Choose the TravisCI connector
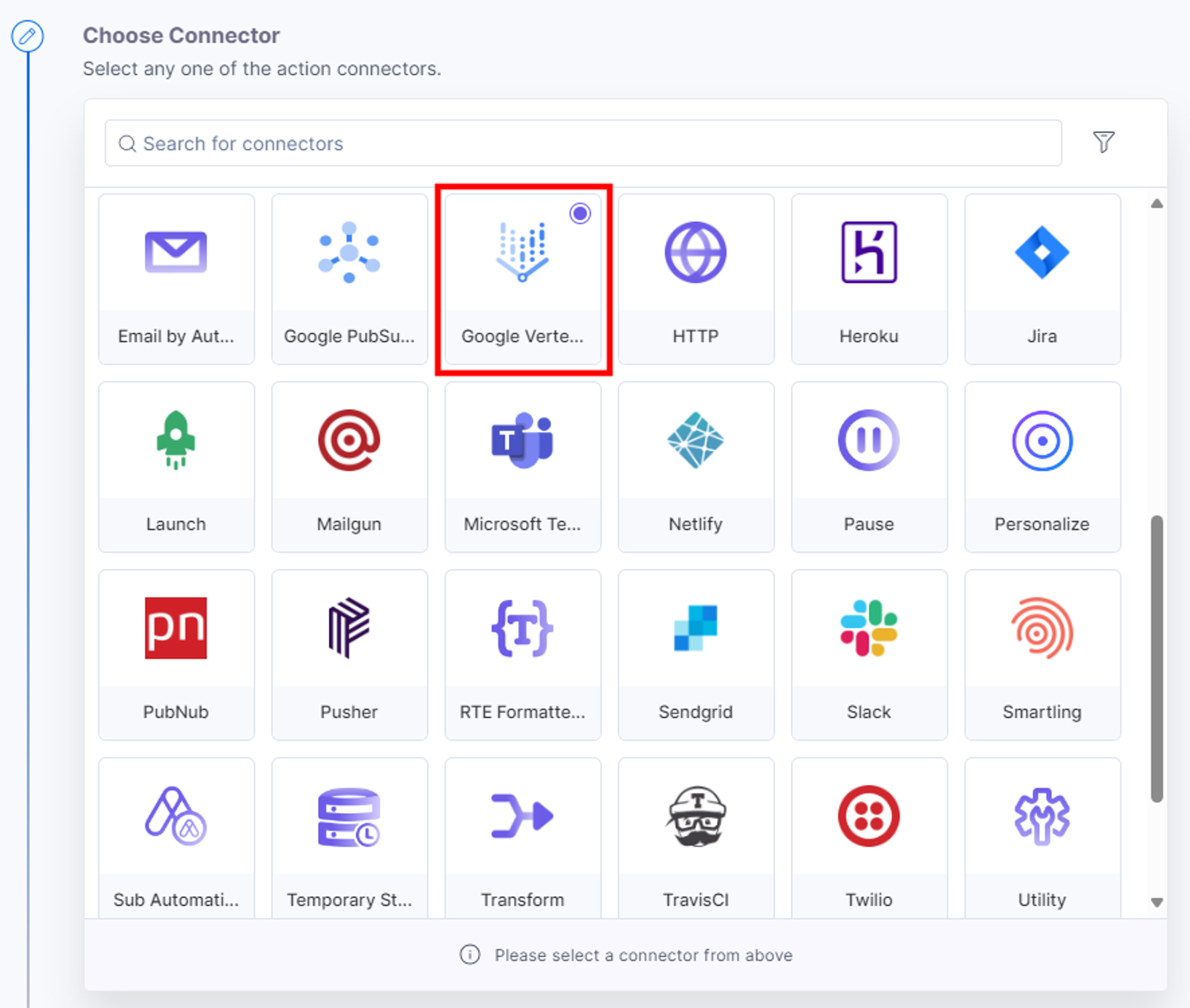Viewport: 1190px width, 1008px height. (x=696, y=837)
